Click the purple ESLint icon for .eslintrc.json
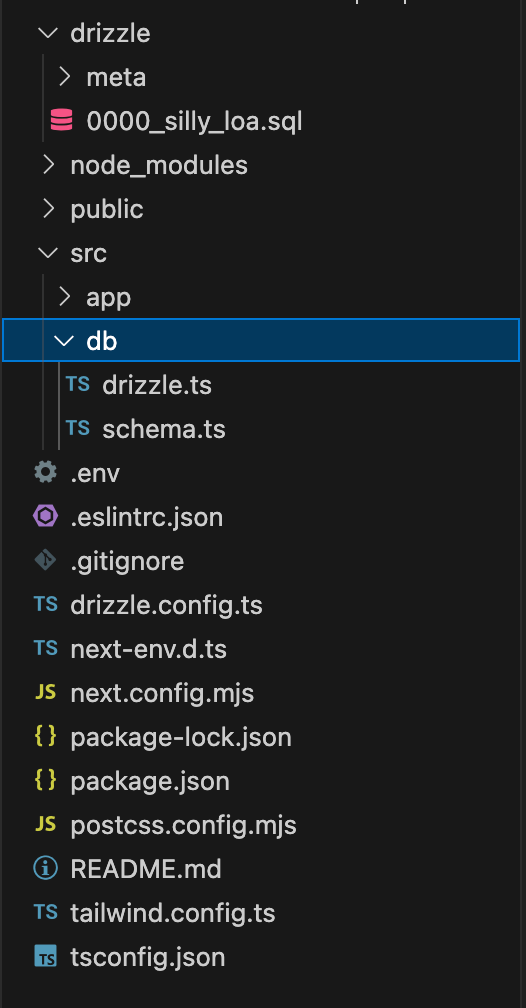The image size is (526, 1008). tap(45, 517)
